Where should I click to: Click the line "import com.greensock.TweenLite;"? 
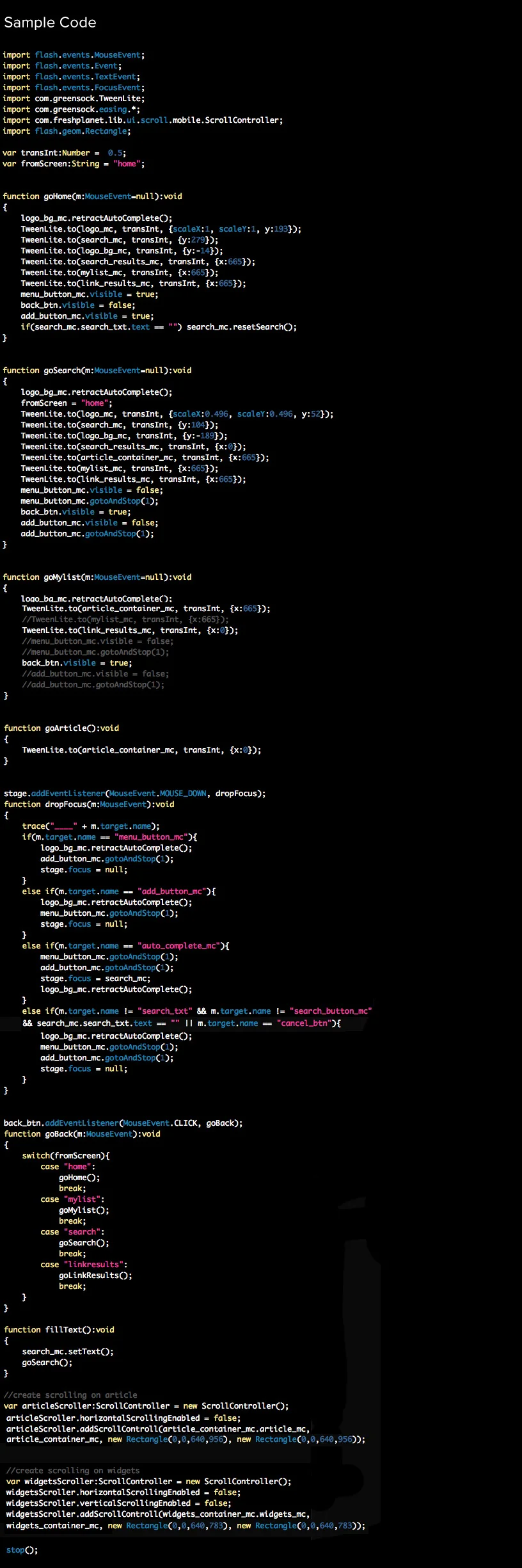pos(74,99)
